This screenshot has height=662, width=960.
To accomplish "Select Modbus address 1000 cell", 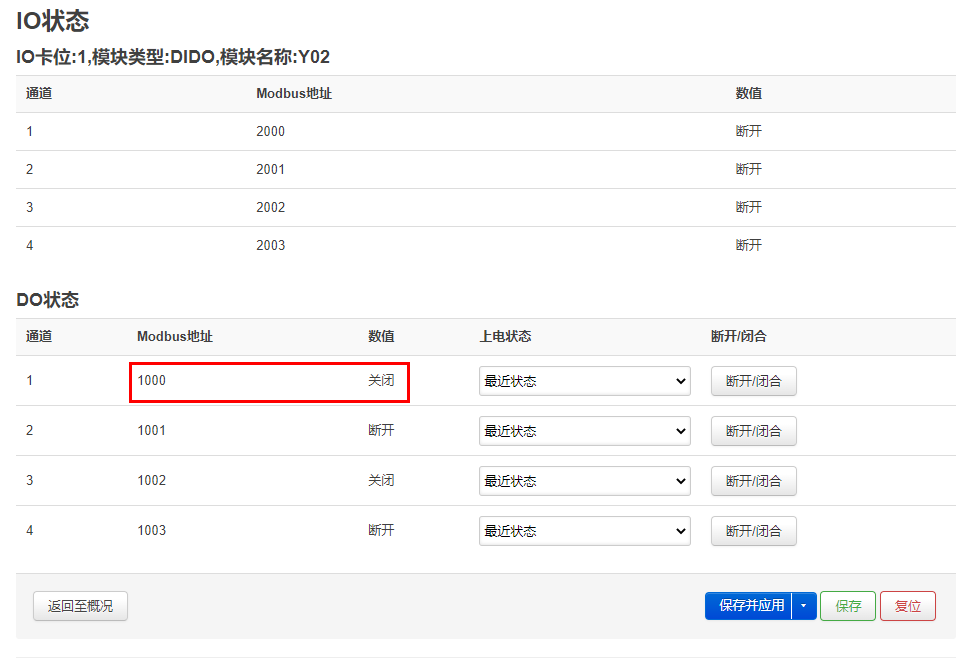I will [151, 380].
